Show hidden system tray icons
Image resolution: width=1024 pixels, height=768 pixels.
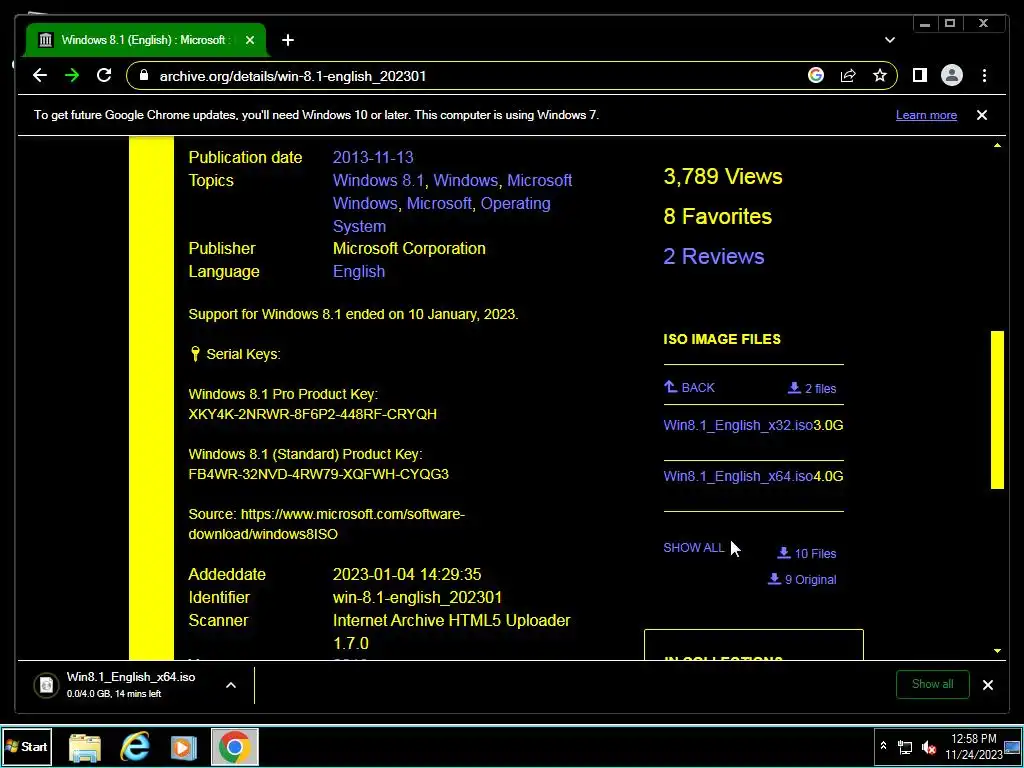point(883,746)
